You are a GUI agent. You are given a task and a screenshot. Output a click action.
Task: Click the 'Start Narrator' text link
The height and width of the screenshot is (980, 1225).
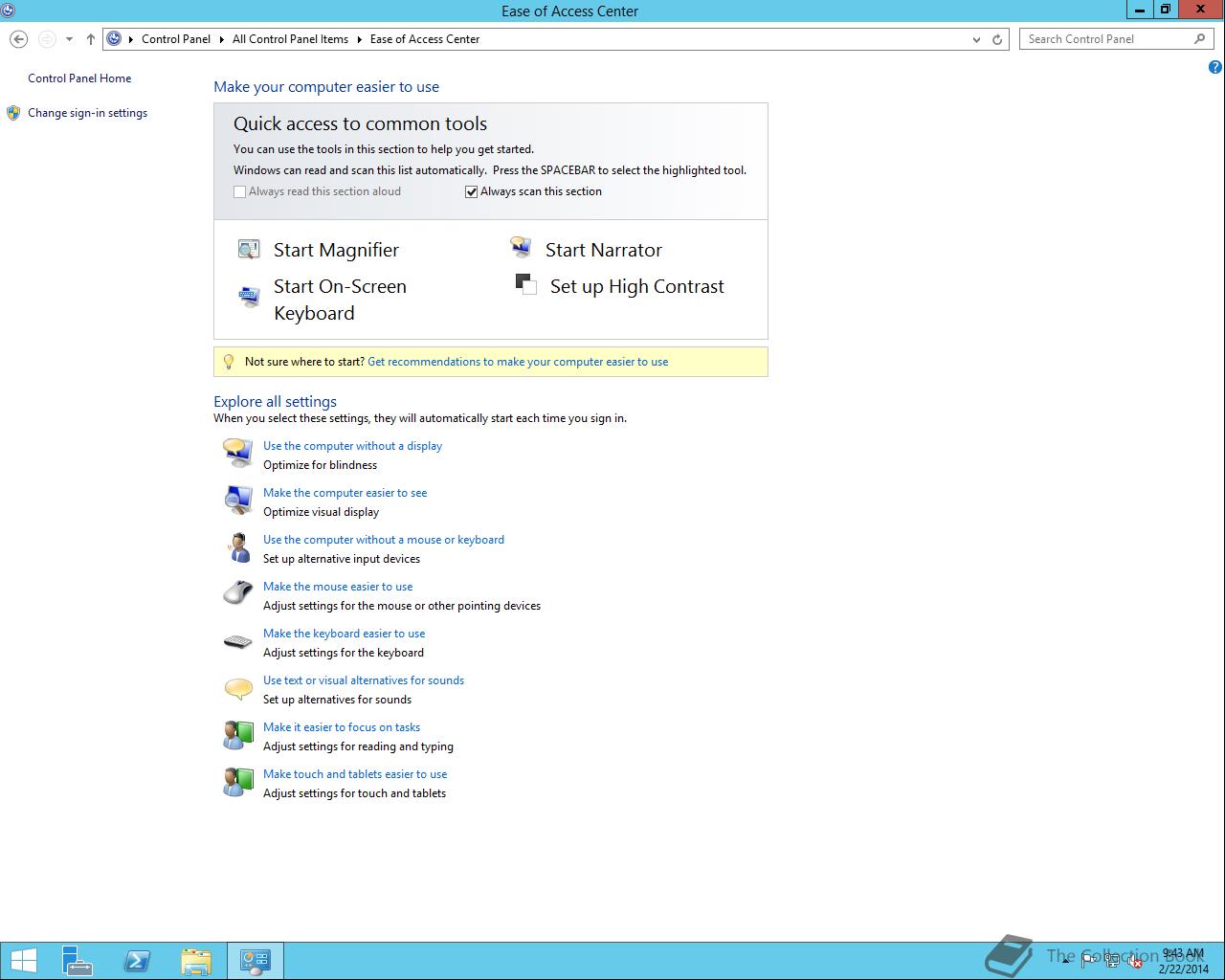604,250
